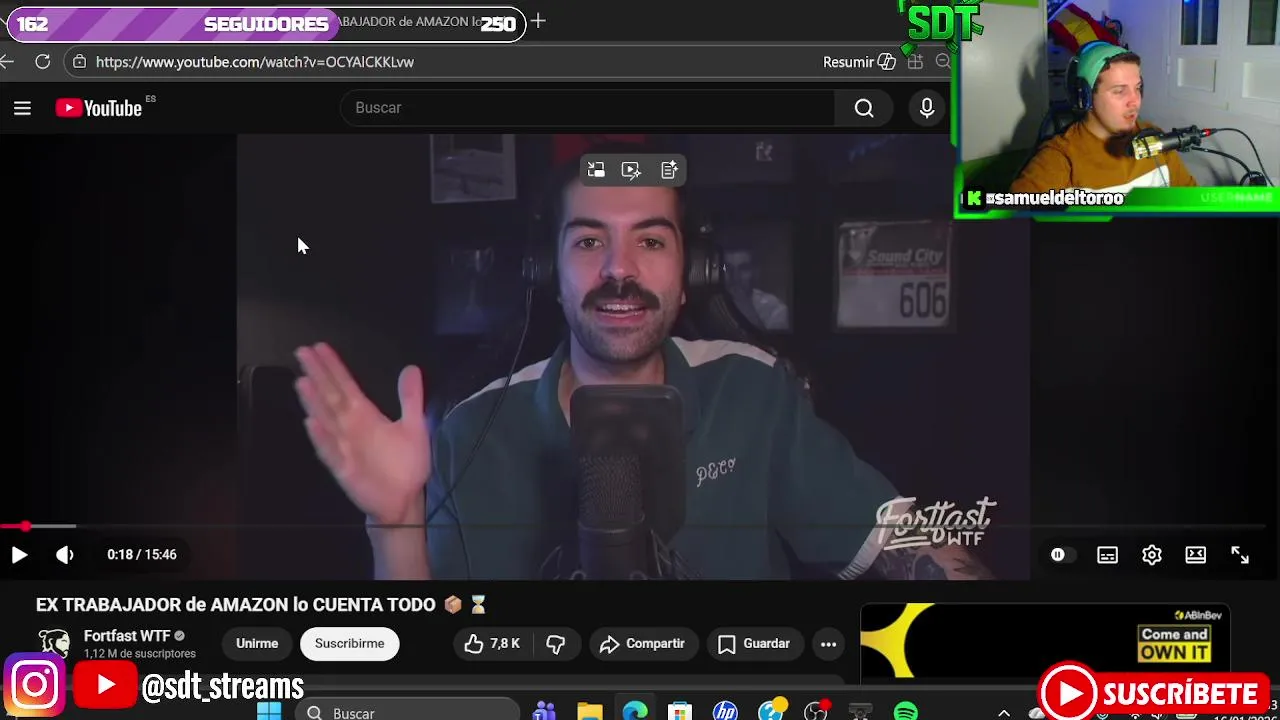Viewport: 1280px width, 720px height.
Task: Start voice search with microphone icon
Action: coord(927,108)
